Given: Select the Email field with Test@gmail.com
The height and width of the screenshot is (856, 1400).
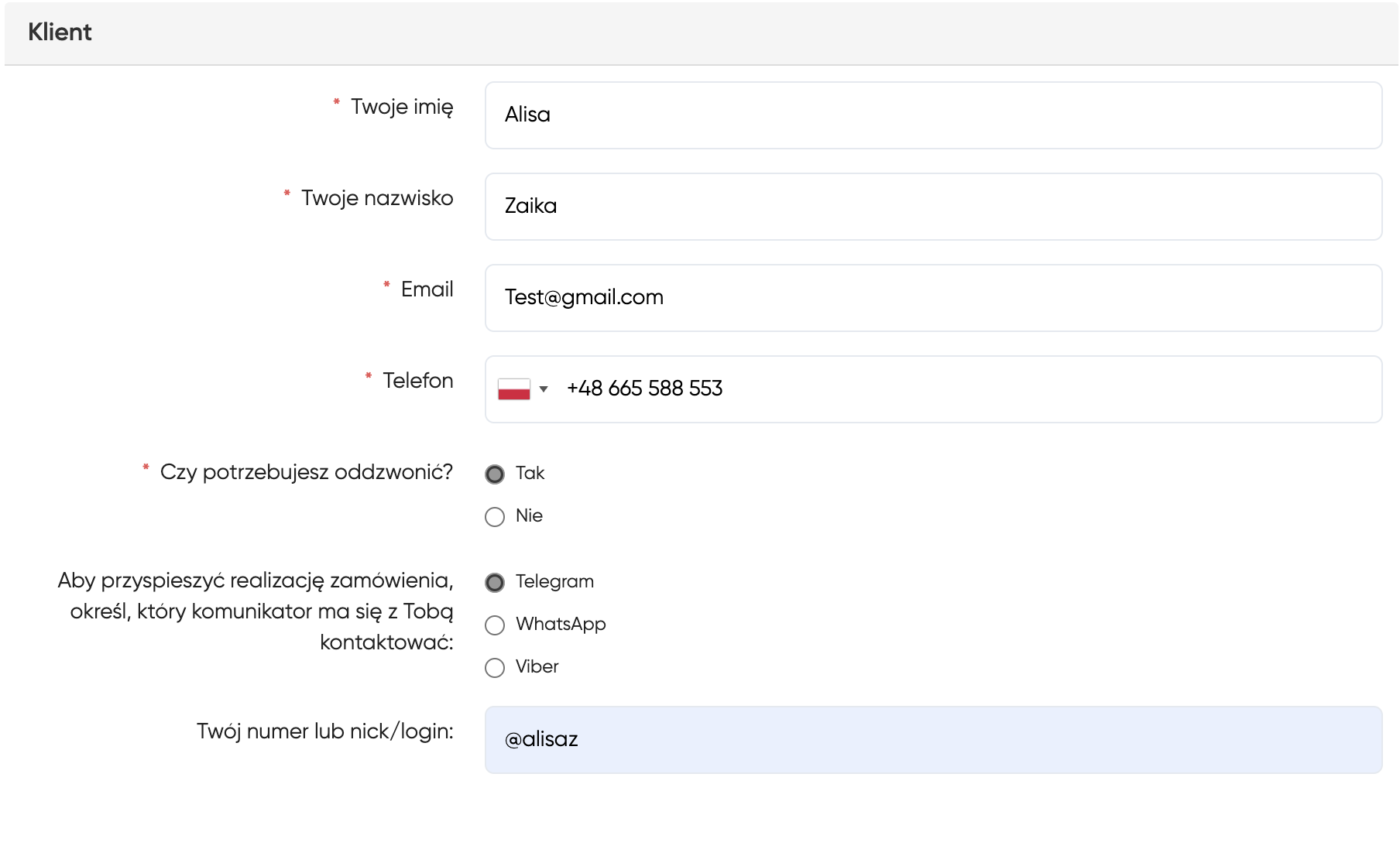Looking at the screenshot, I should (x=932, y=298).
